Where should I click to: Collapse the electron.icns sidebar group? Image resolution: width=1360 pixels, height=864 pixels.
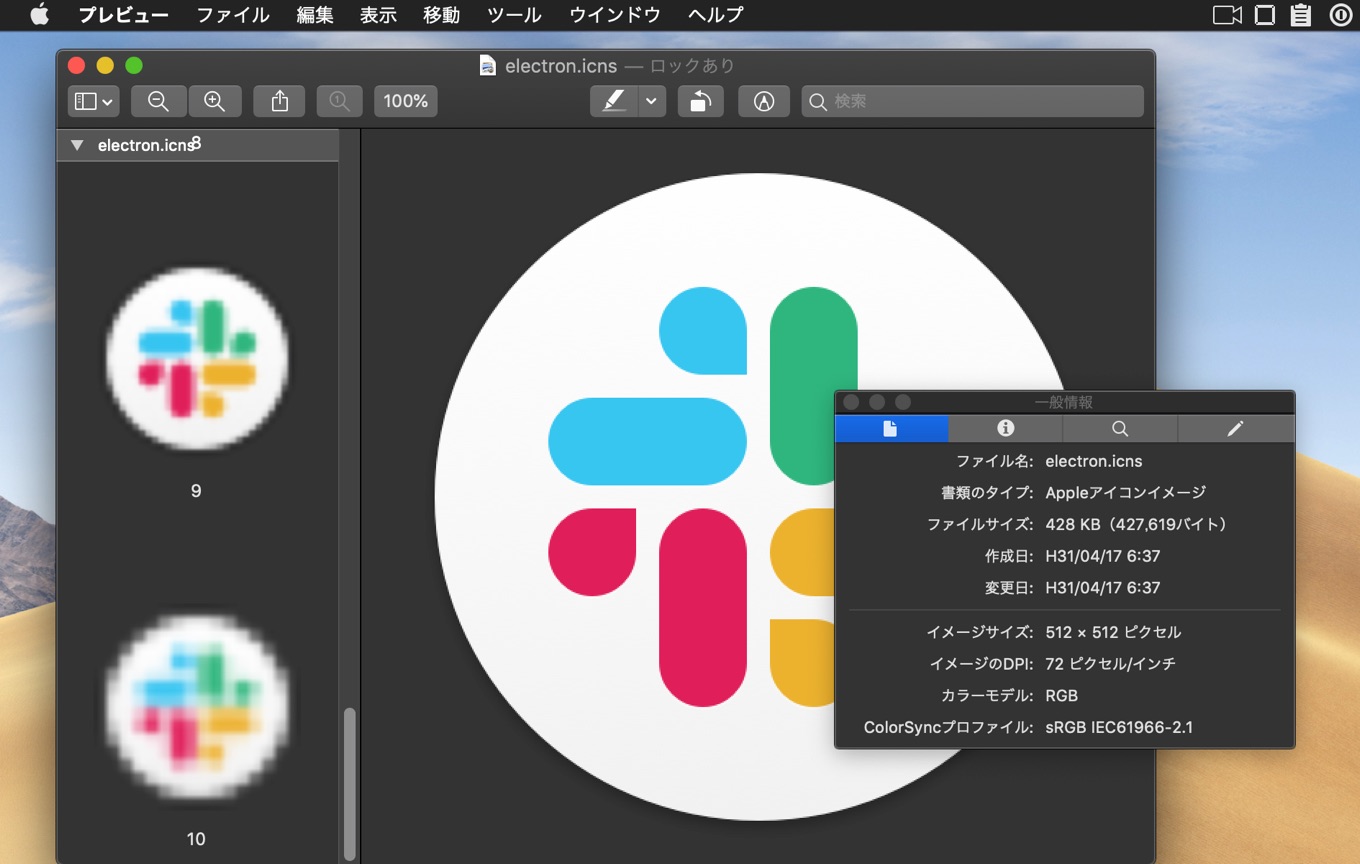[x=77, y=145]
